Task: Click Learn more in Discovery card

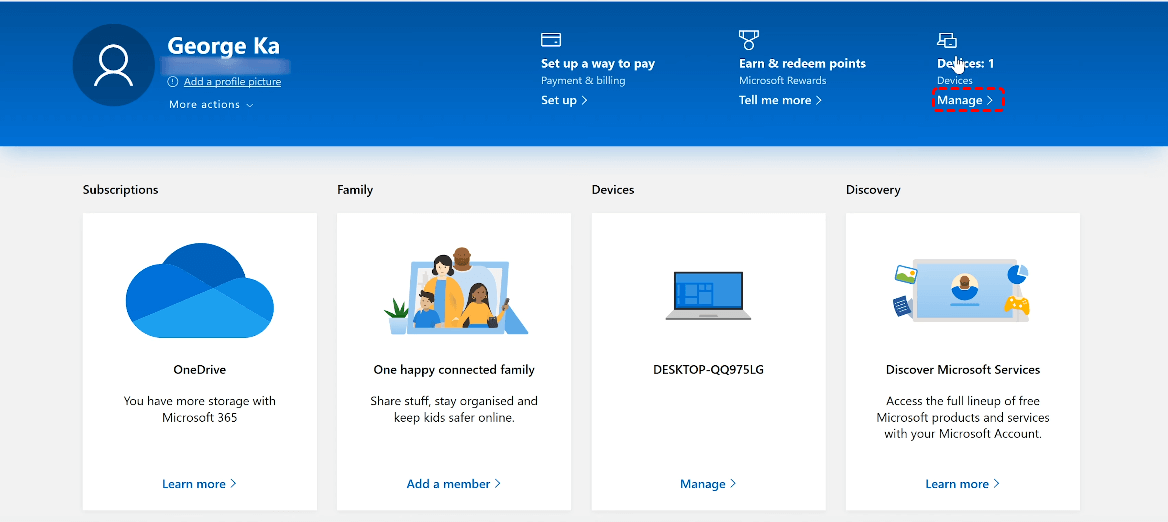Action: click(962, 484)
